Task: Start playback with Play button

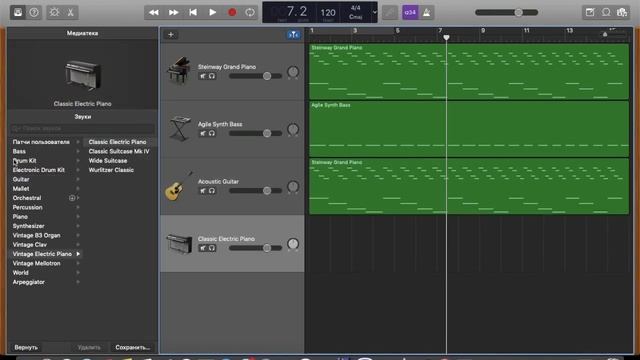Action: coord(213,12)
